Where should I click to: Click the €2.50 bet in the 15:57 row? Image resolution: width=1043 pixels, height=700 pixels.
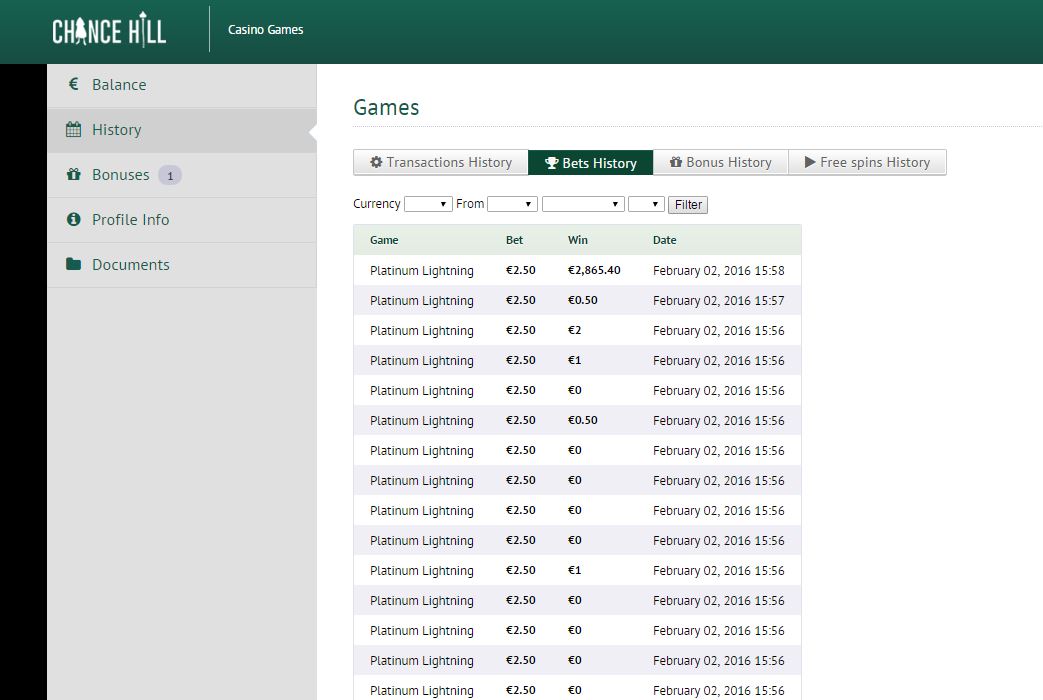(x=520, y=300)
